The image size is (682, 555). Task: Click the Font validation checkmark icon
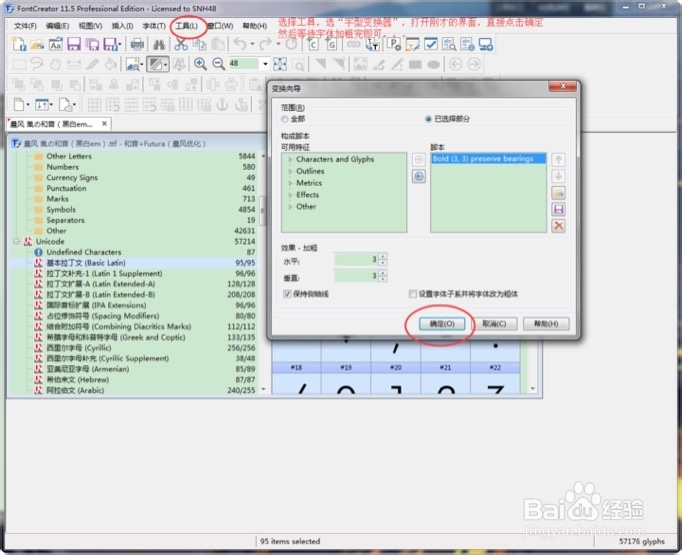point(431,44)
